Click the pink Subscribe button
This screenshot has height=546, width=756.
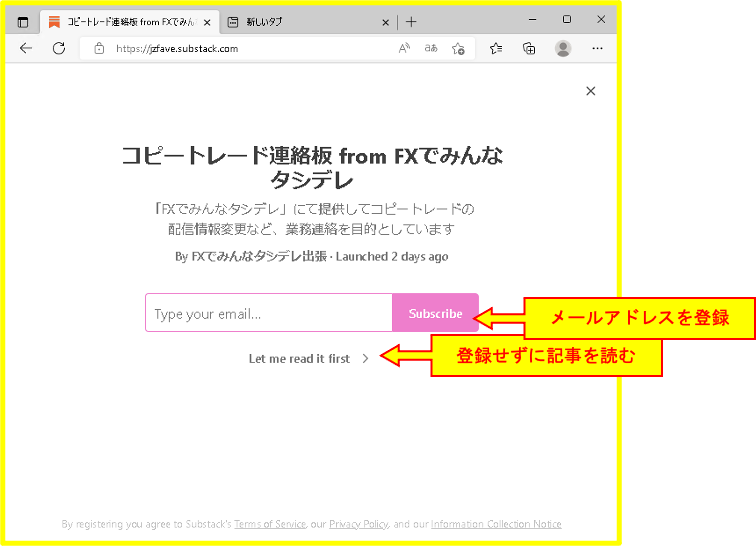click(x=435, y=313)
